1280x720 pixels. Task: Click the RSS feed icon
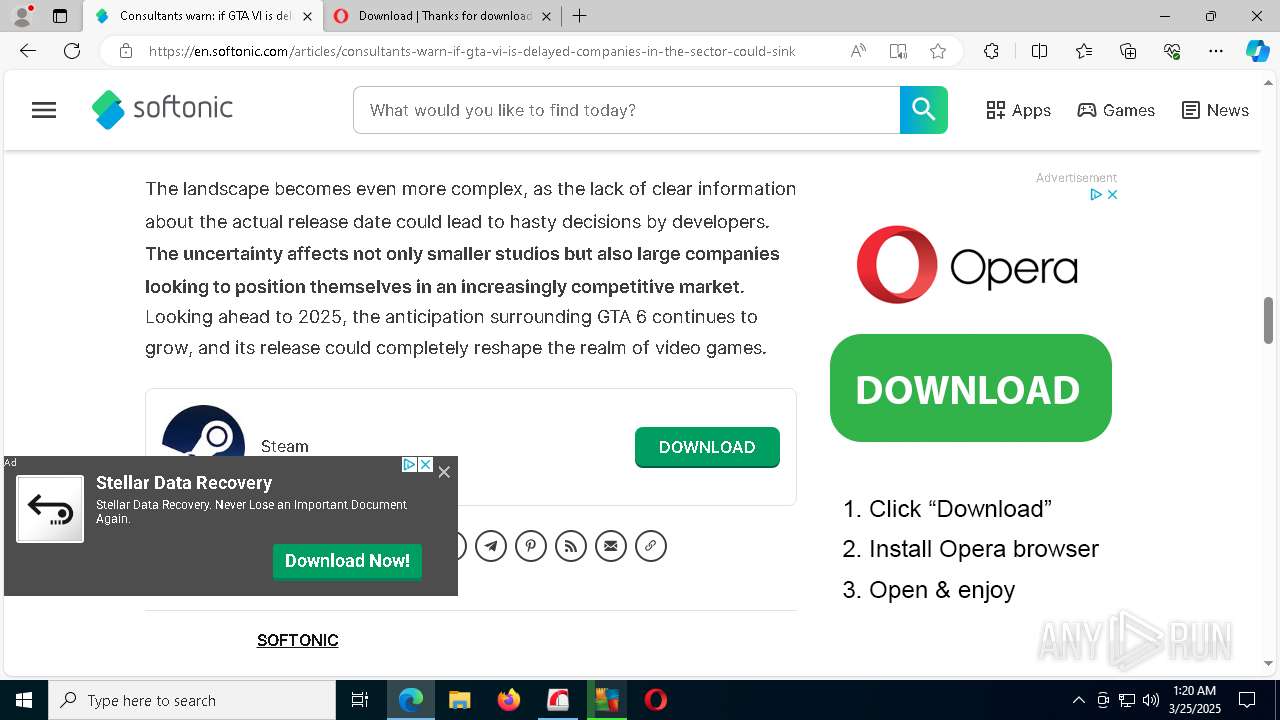[571, 546]
